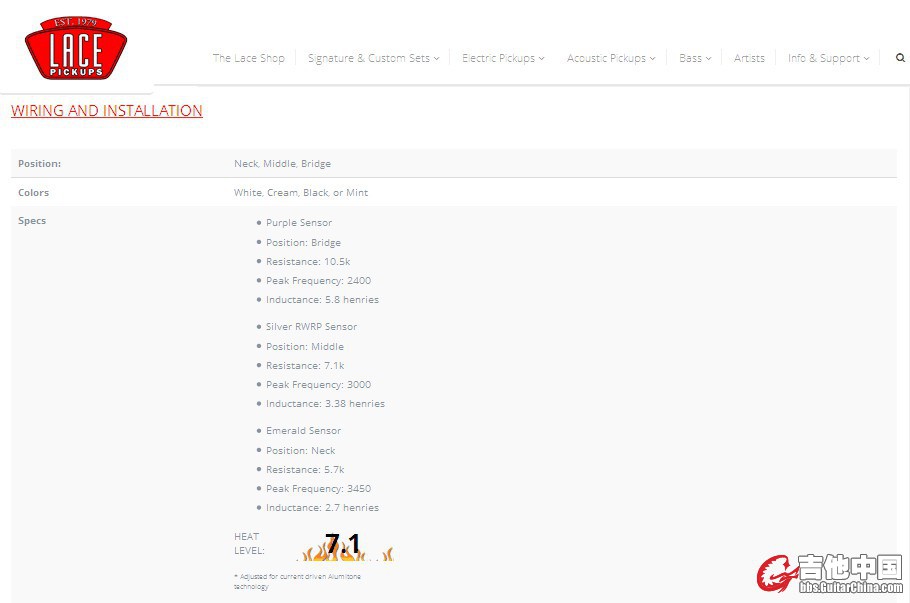Follow the Wiring and Installation link
Viewport: 910px width, 603px height.
107,110
